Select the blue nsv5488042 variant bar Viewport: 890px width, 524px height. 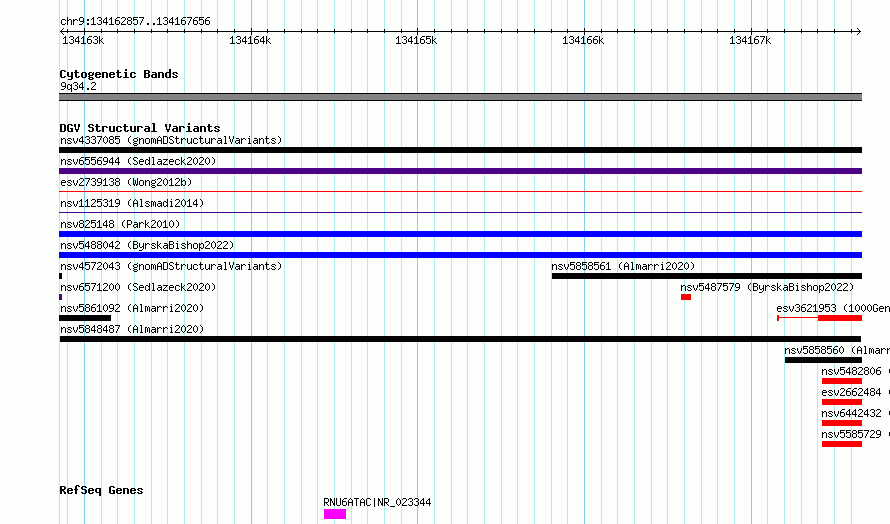tap(460, 255)
